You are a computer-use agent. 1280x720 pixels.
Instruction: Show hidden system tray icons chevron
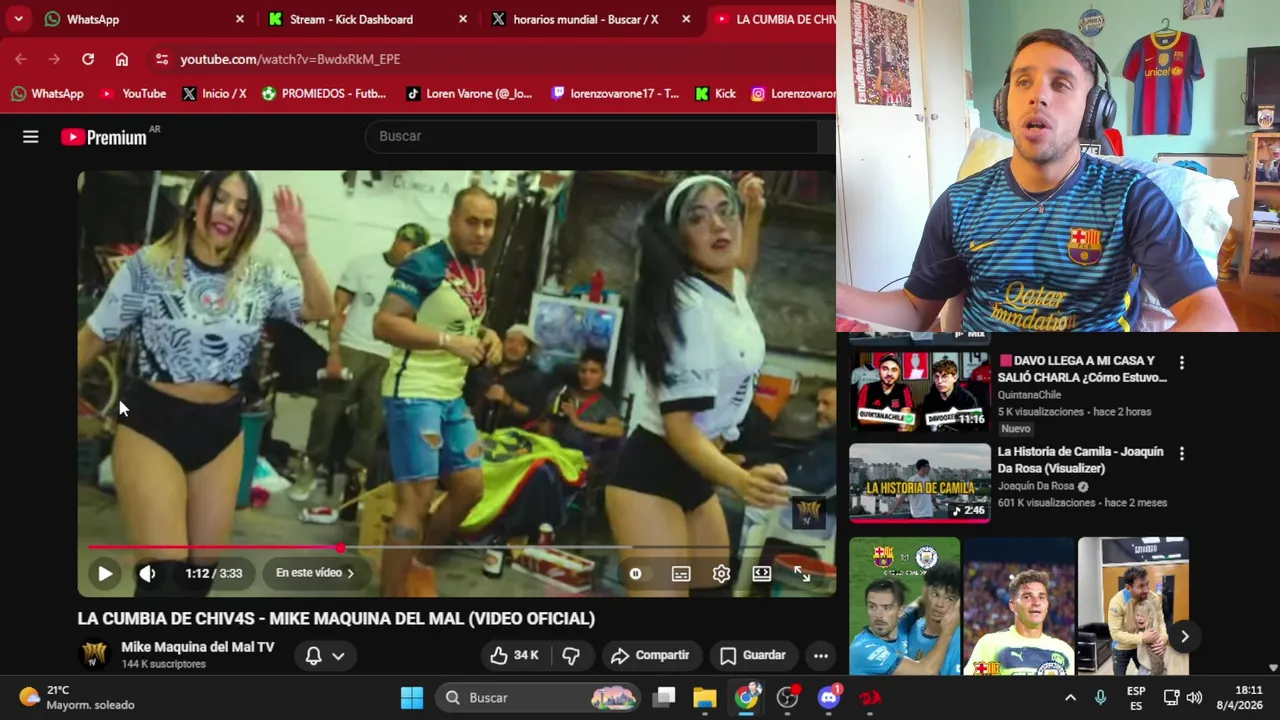pos(1070,697)
